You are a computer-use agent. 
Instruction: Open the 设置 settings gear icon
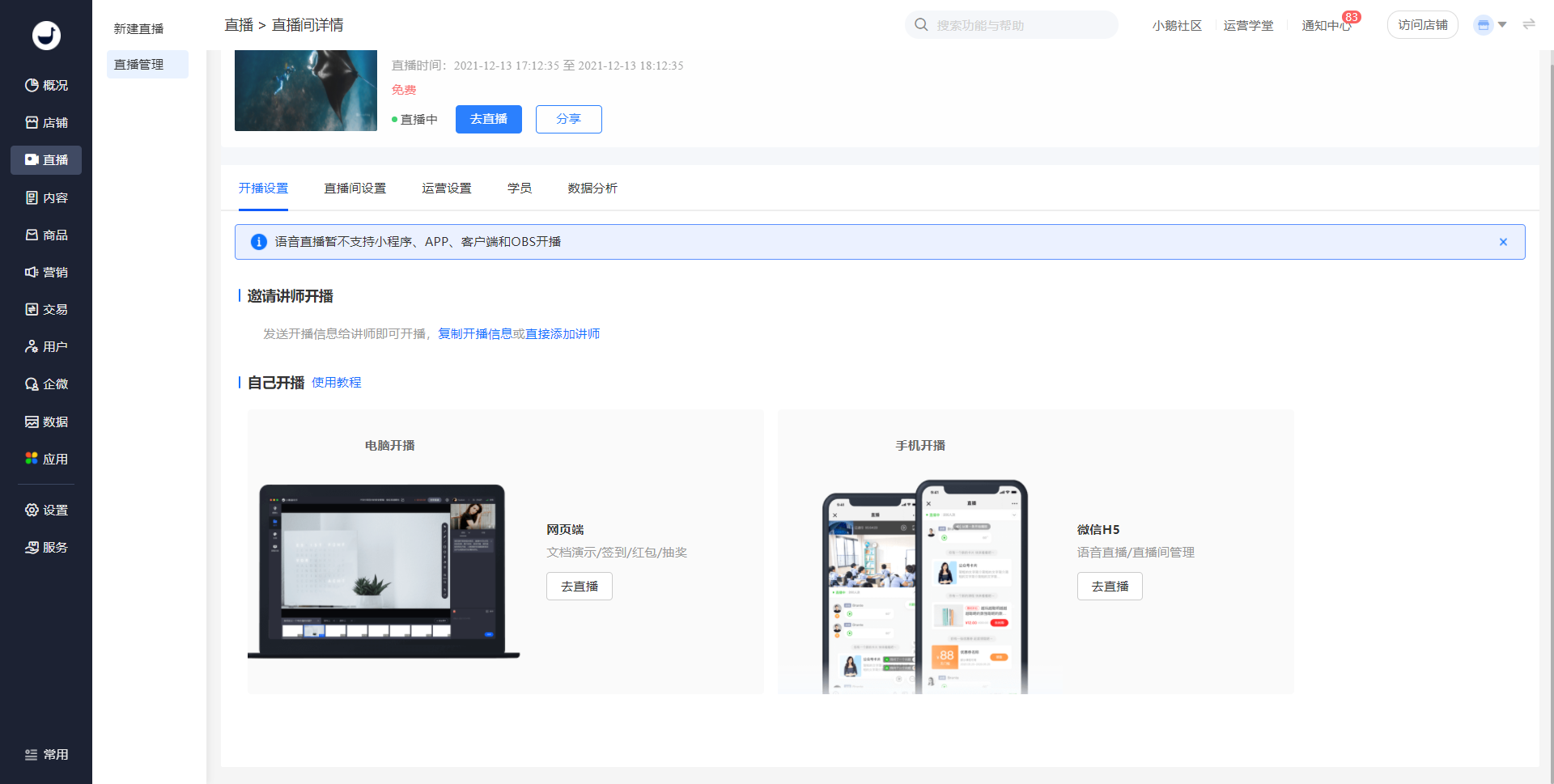(32, 510)
